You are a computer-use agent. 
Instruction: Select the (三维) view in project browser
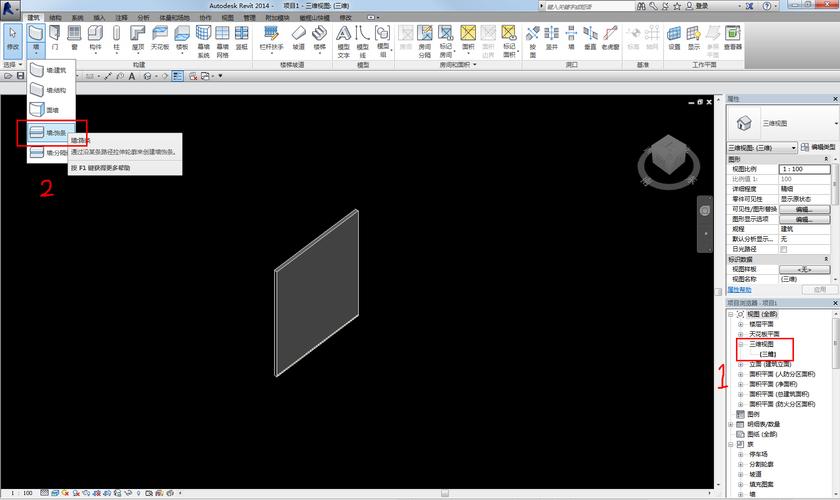click(x=768, y=354)
